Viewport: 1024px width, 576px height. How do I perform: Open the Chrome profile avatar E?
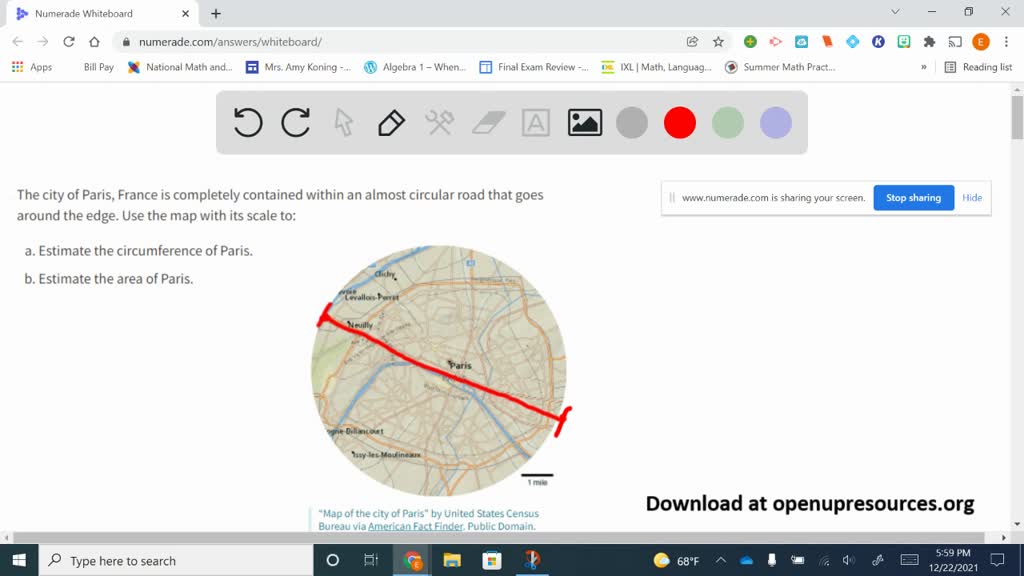point(980,42)
